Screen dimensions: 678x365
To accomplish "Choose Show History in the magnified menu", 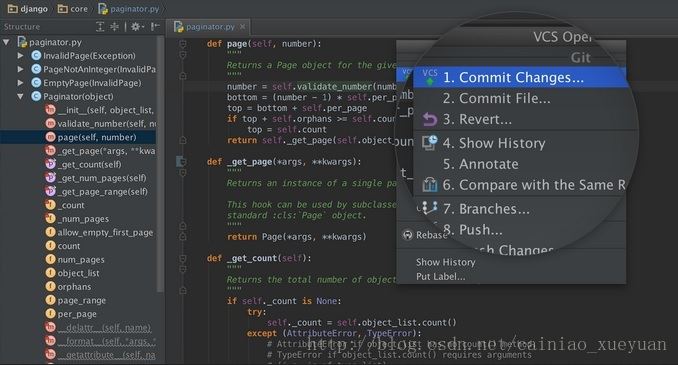I will (x=493, y=143).
